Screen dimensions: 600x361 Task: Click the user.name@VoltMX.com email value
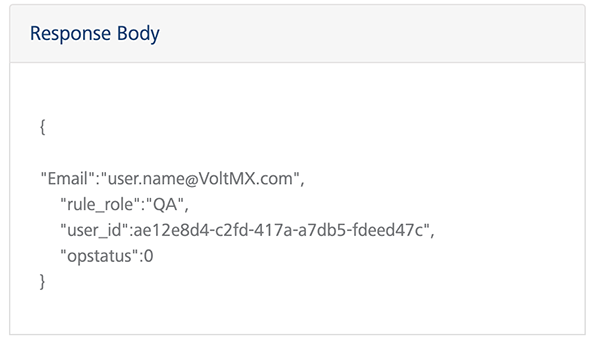pyautogui.click(x=200, y=178)
